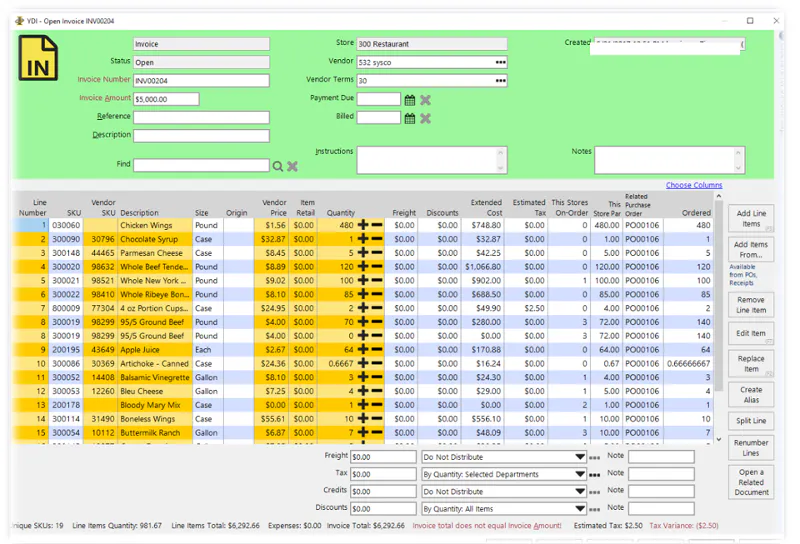Expand the Freight distribution dropdown
The height and width of the screenshot is (544, 800).
[580, 457]
